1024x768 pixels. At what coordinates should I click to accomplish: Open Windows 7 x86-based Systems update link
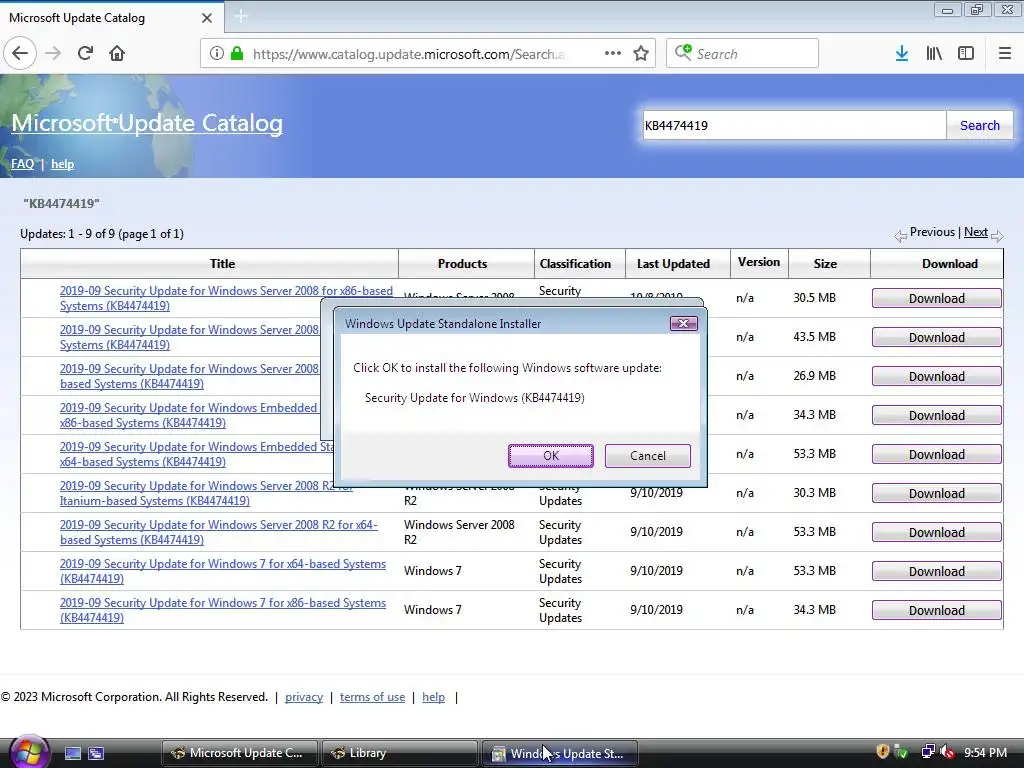[x=223, y=610]
